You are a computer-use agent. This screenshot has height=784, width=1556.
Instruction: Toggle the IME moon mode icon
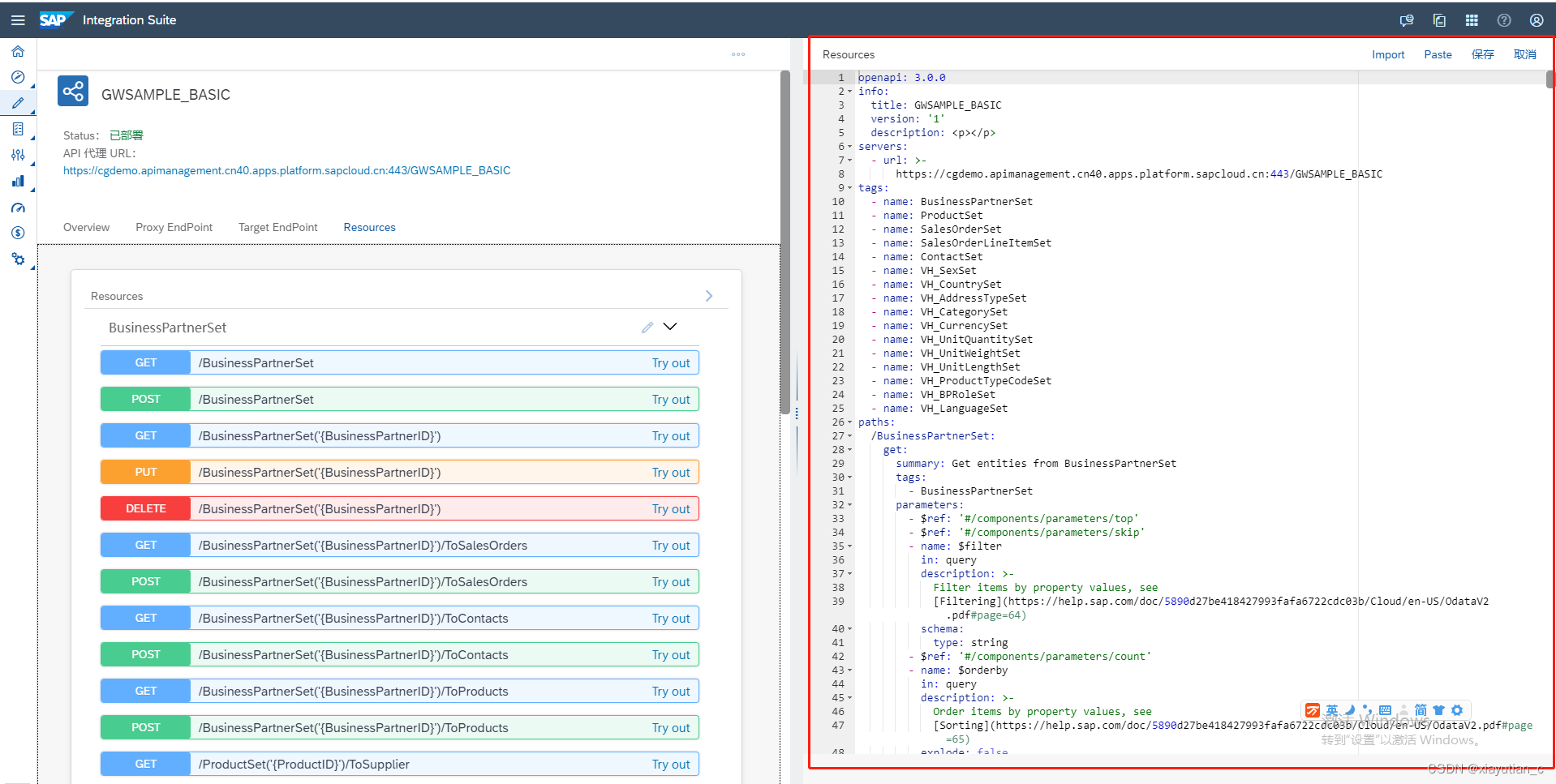(x=1350, y=710)
